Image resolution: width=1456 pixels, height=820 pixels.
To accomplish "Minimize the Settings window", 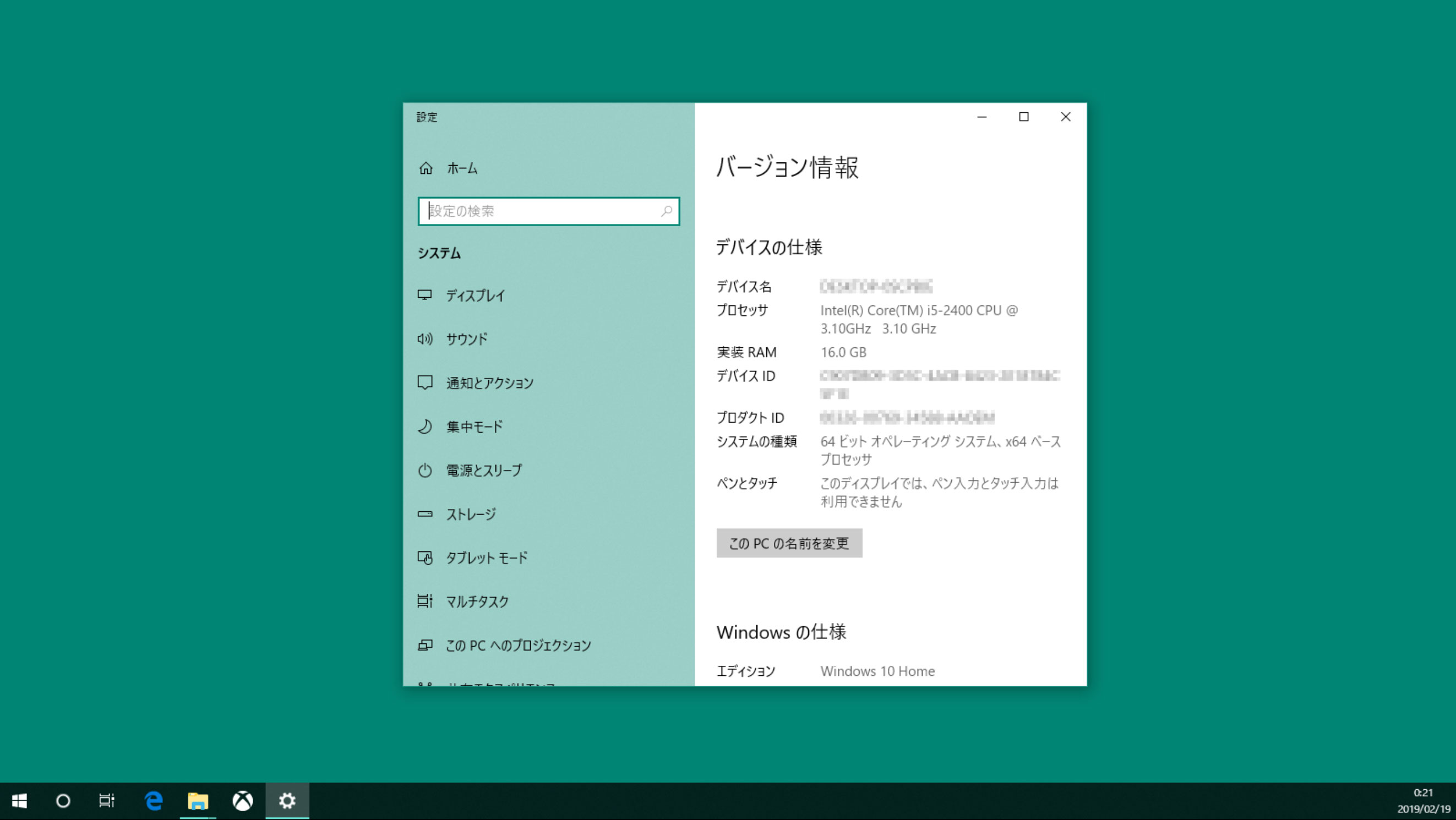I will click(982, 117).
